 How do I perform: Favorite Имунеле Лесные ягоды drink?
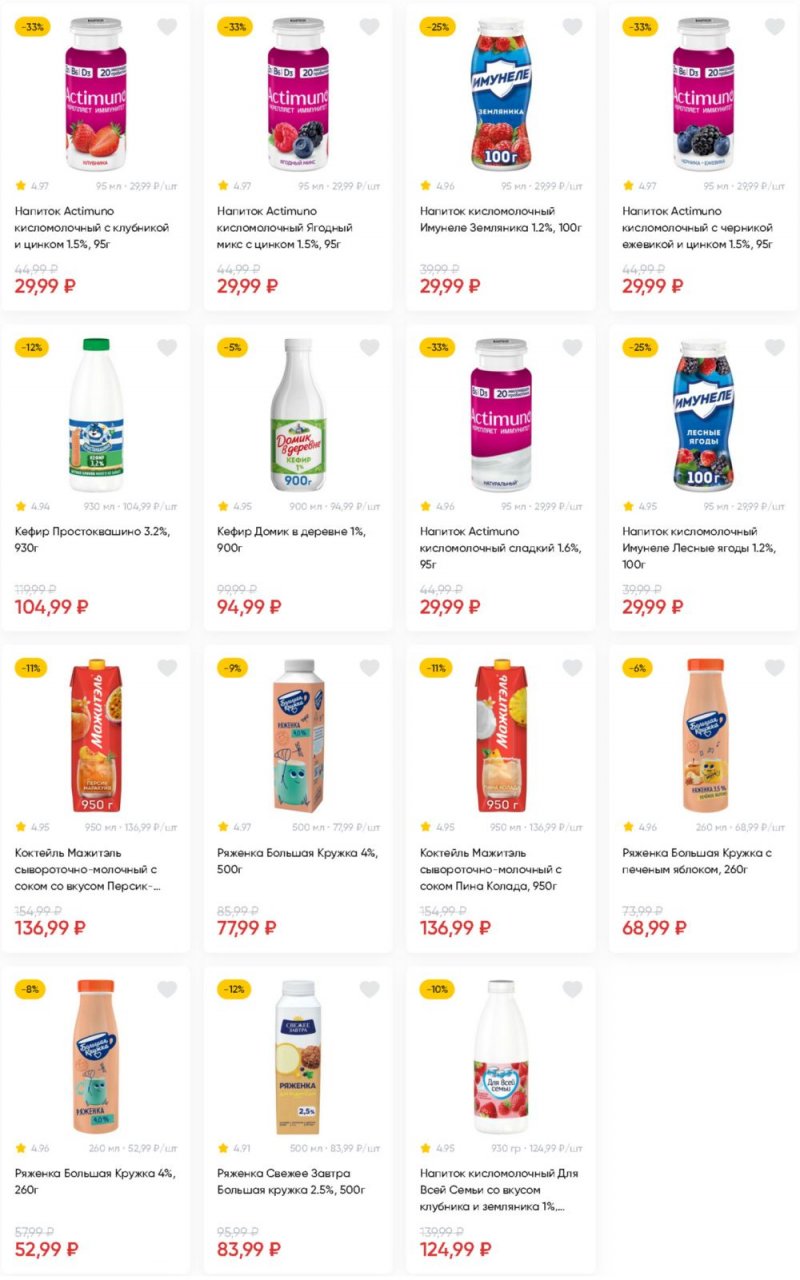[775, 348]
